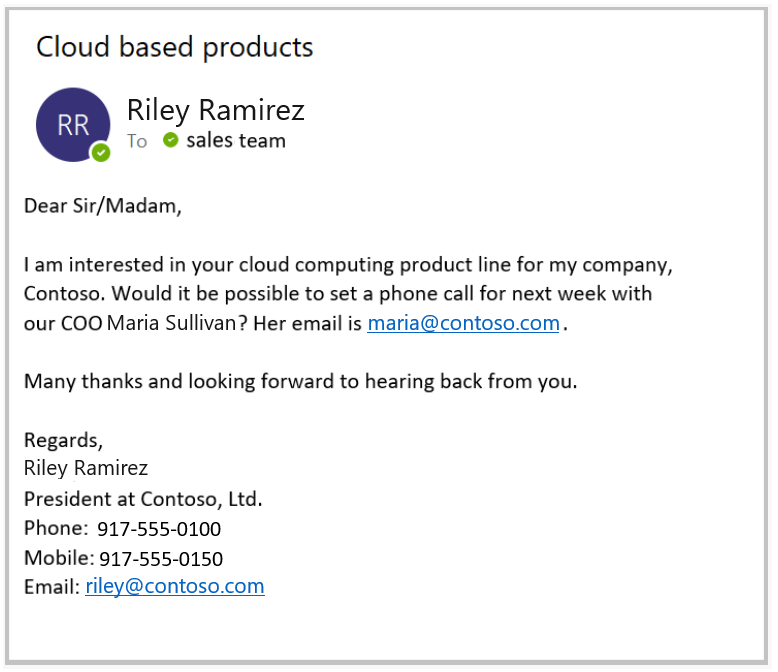Image resolution: width=778 pixels, height=672 pixels.
Task: Click the green check icon beside sales team
Action: point(170,140)
